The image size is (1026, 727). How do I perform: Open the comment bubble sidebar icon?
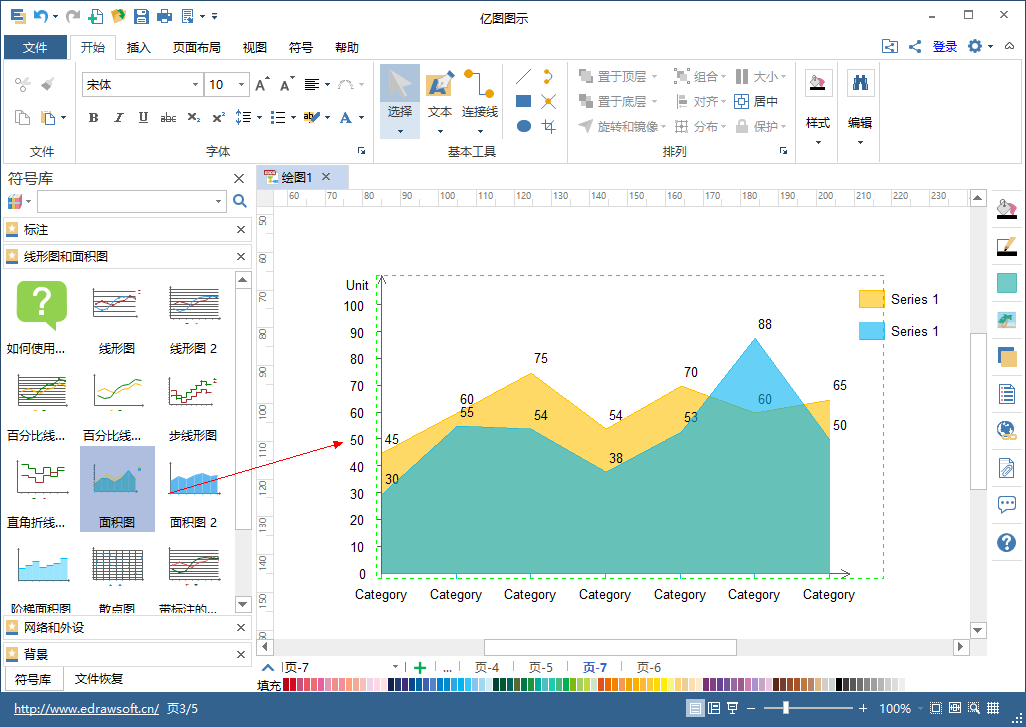point(1006,505)
